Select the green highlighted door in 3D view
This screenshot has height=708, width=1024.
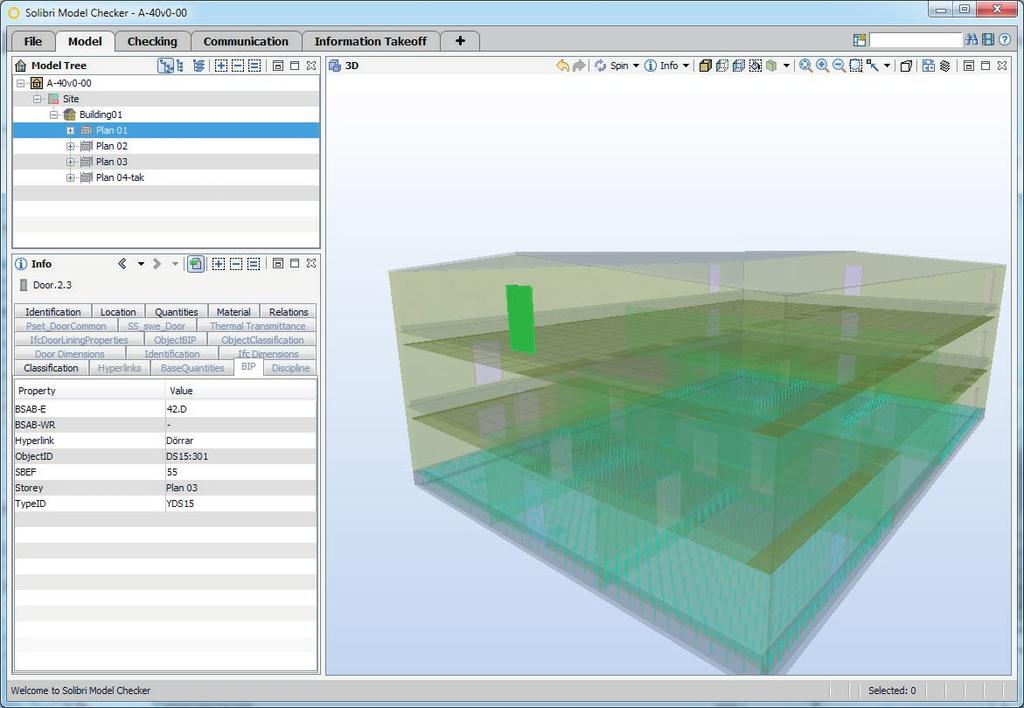(x=520, y=319)
